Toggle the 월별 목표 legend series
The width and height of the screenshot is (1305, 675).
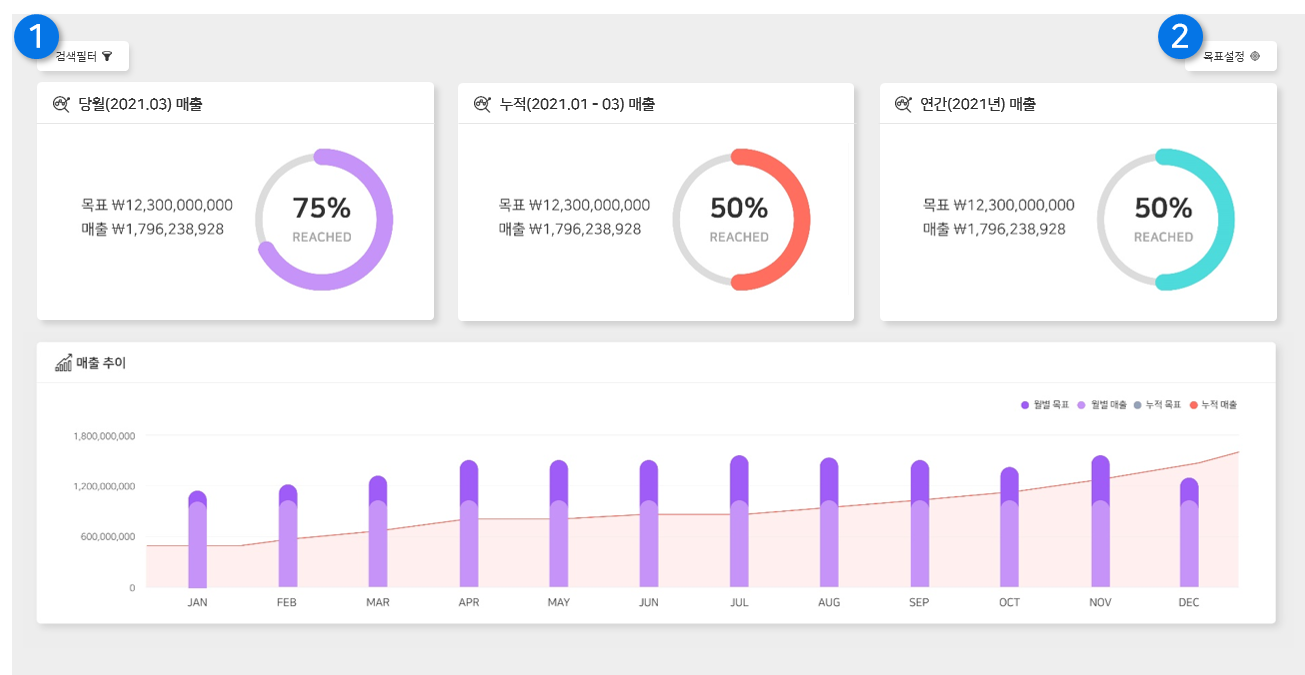pos(1045,405)
